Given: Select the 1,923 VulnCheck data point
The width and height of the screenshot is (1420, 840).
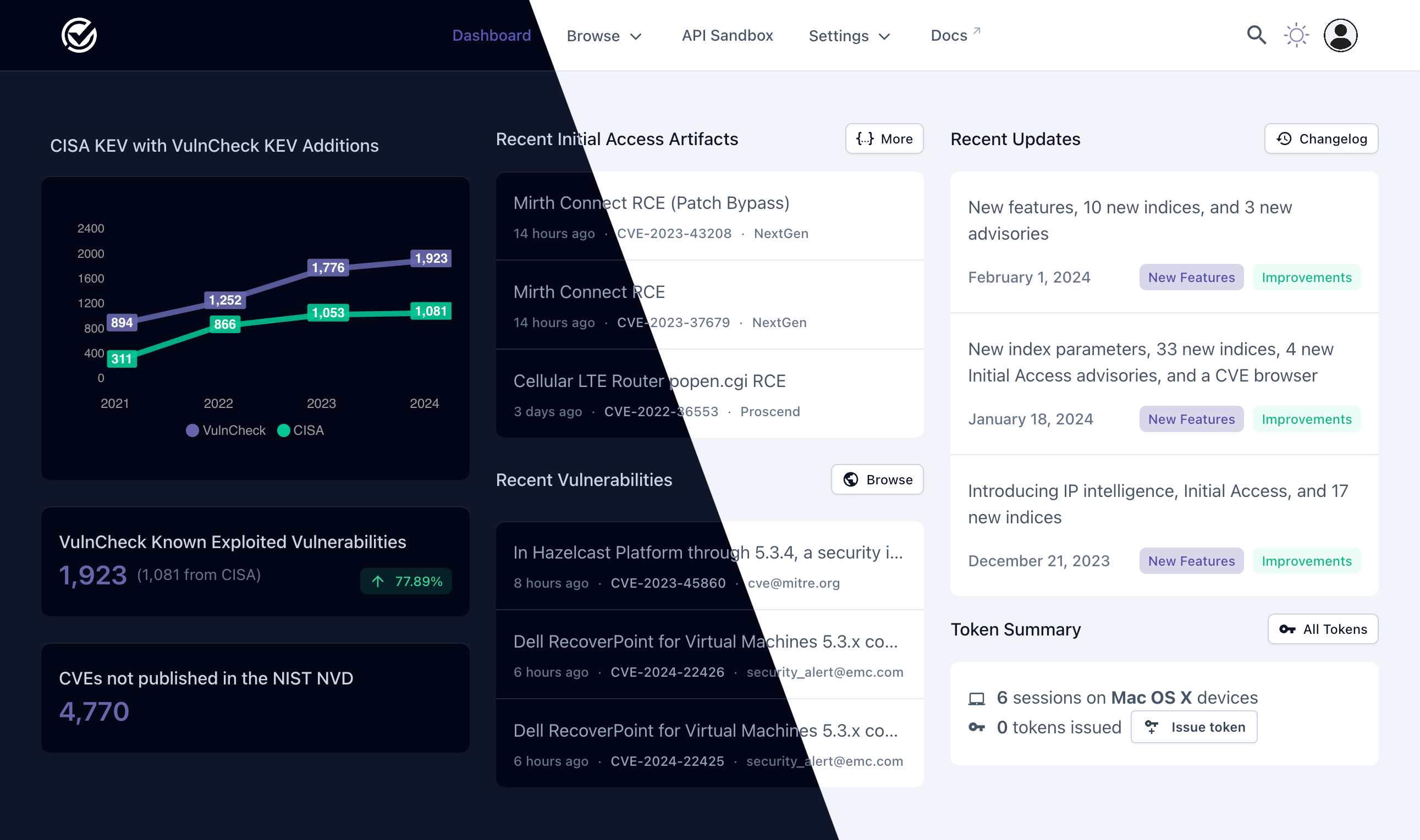Looking at the screenshot, I should click(x=431, y=258).
